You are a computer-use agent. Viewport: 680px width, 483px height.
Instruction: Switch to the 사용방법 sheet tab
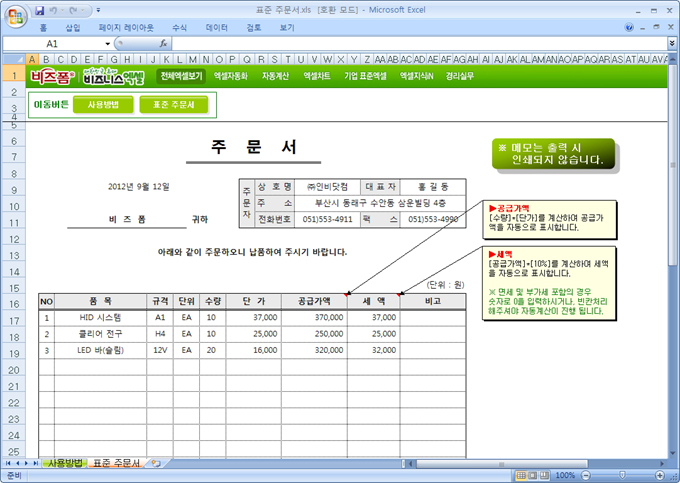65,463
